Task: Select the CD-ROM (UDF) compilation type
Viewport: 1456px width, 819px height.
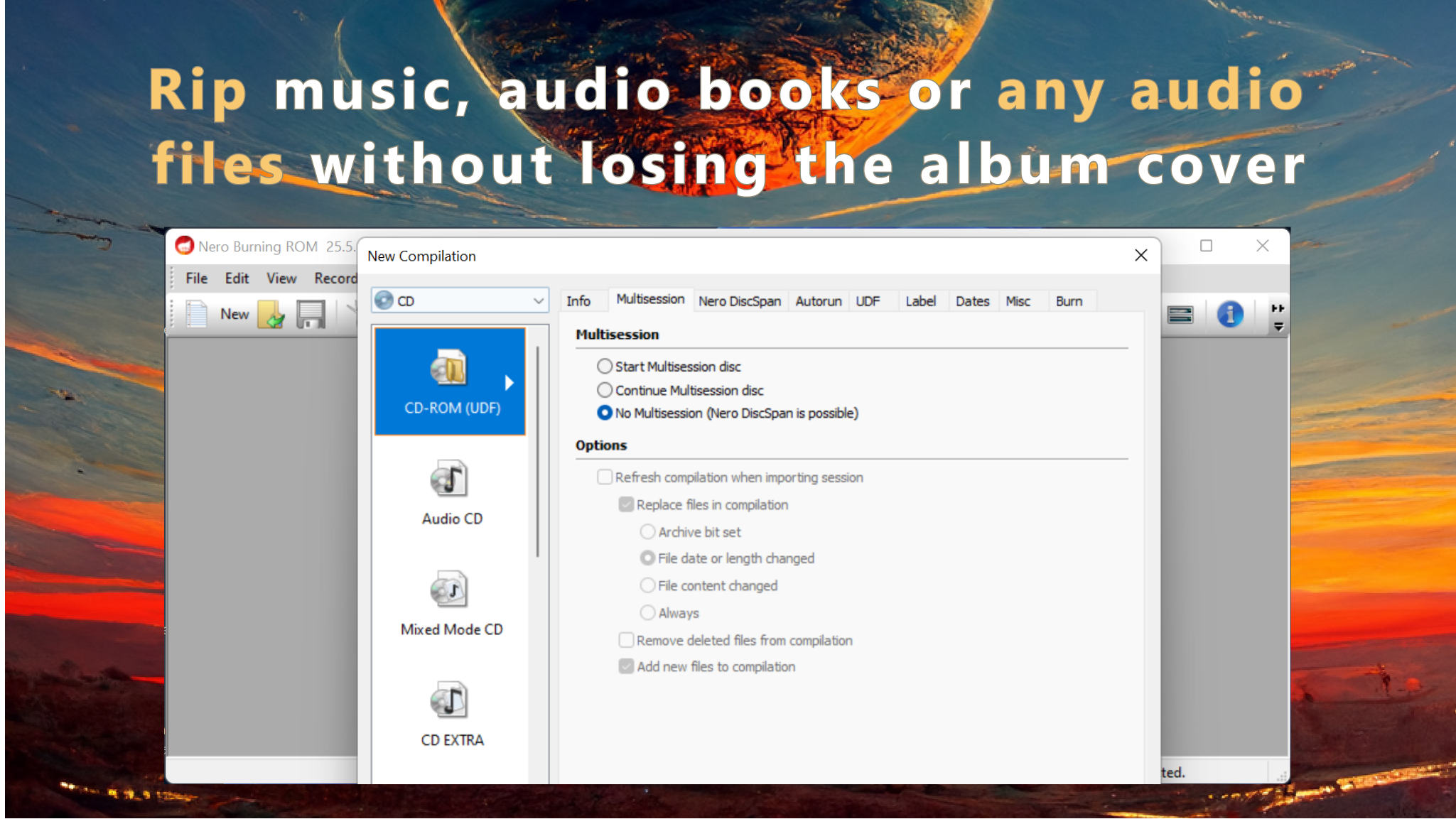Action: 450,381
